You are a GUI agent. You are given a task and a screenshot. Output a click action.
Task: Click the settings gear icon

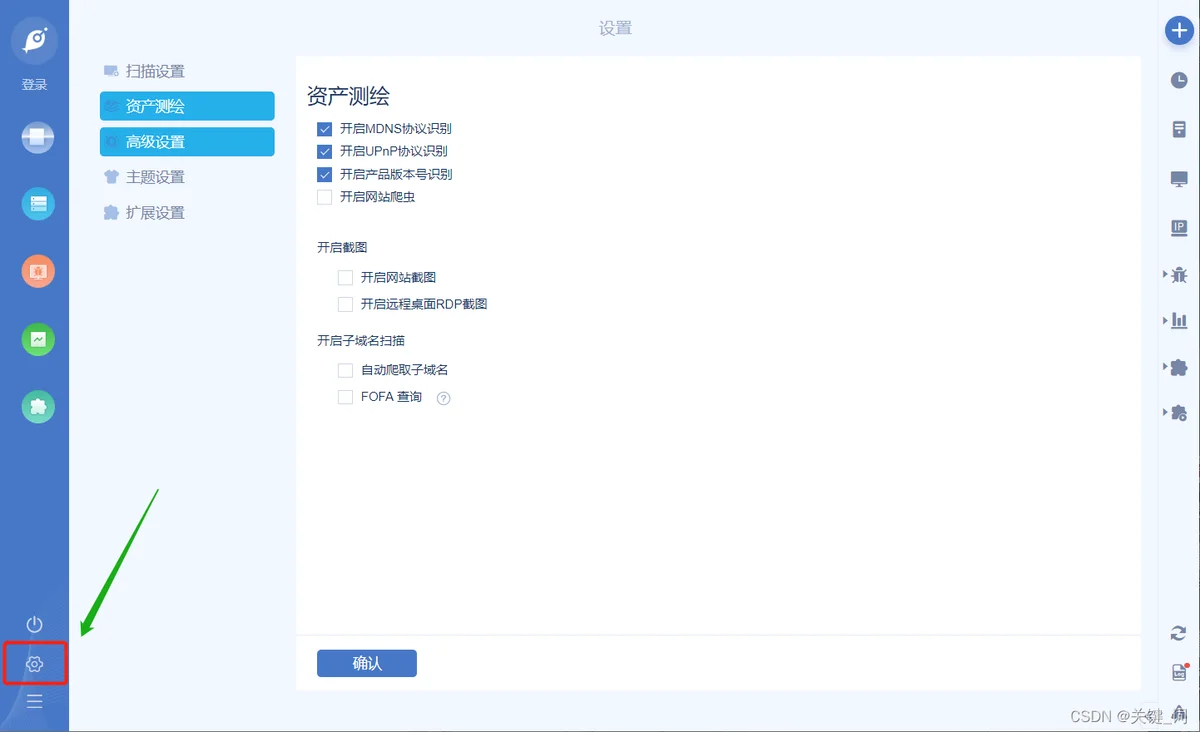click(x=35, y=664)
